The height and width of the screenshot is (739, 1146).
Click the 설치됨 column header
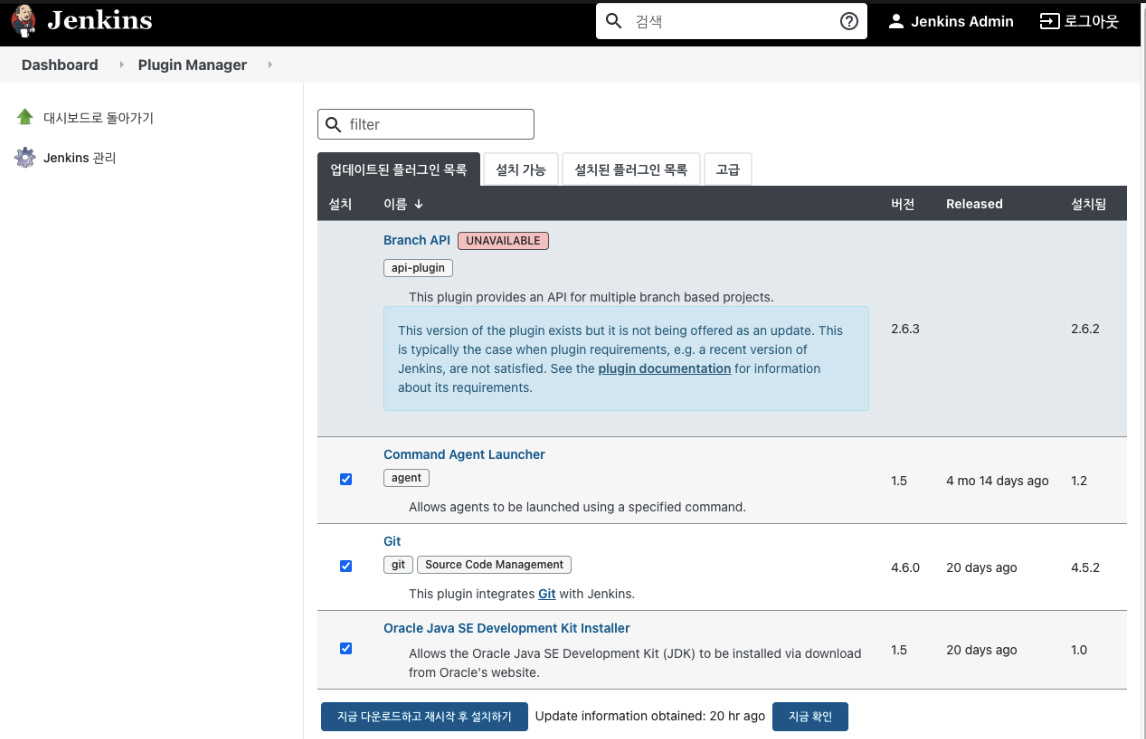pyautogui.click(x=1088, y=204)
